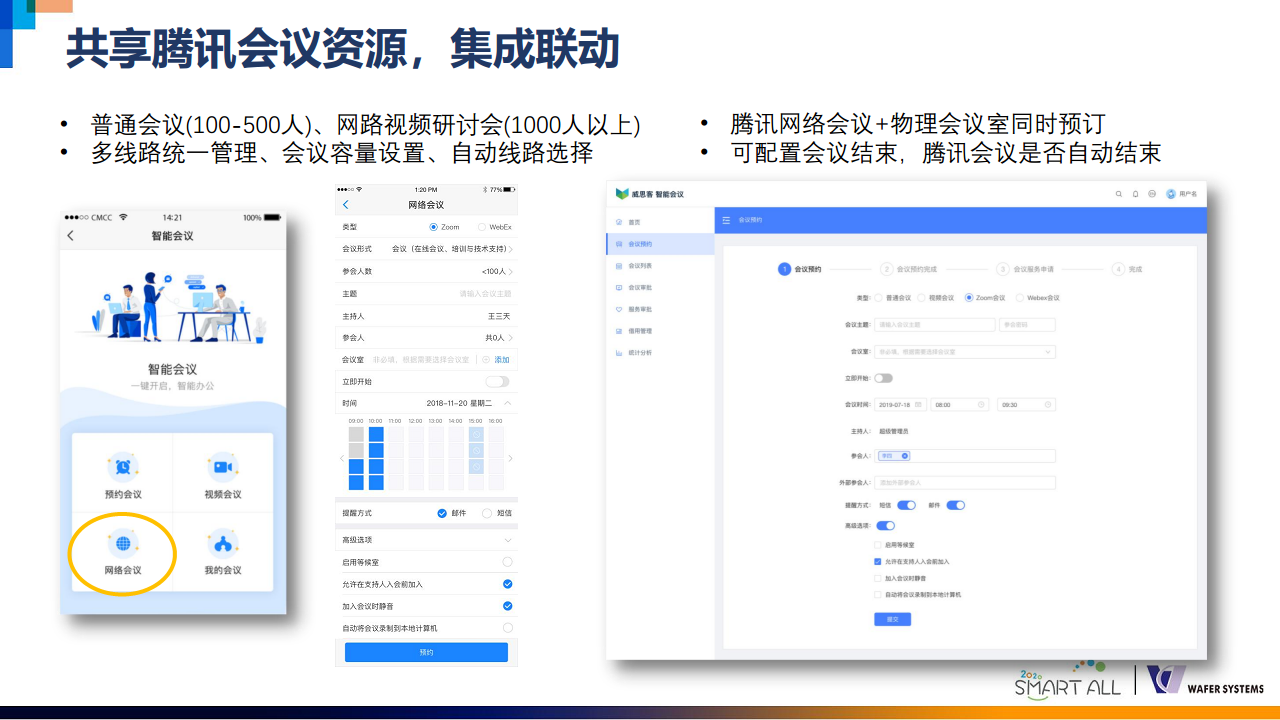Toggle web 短信 reminder switch
The width and height of the screenshot is (1280, 720).
coord(907,505)
